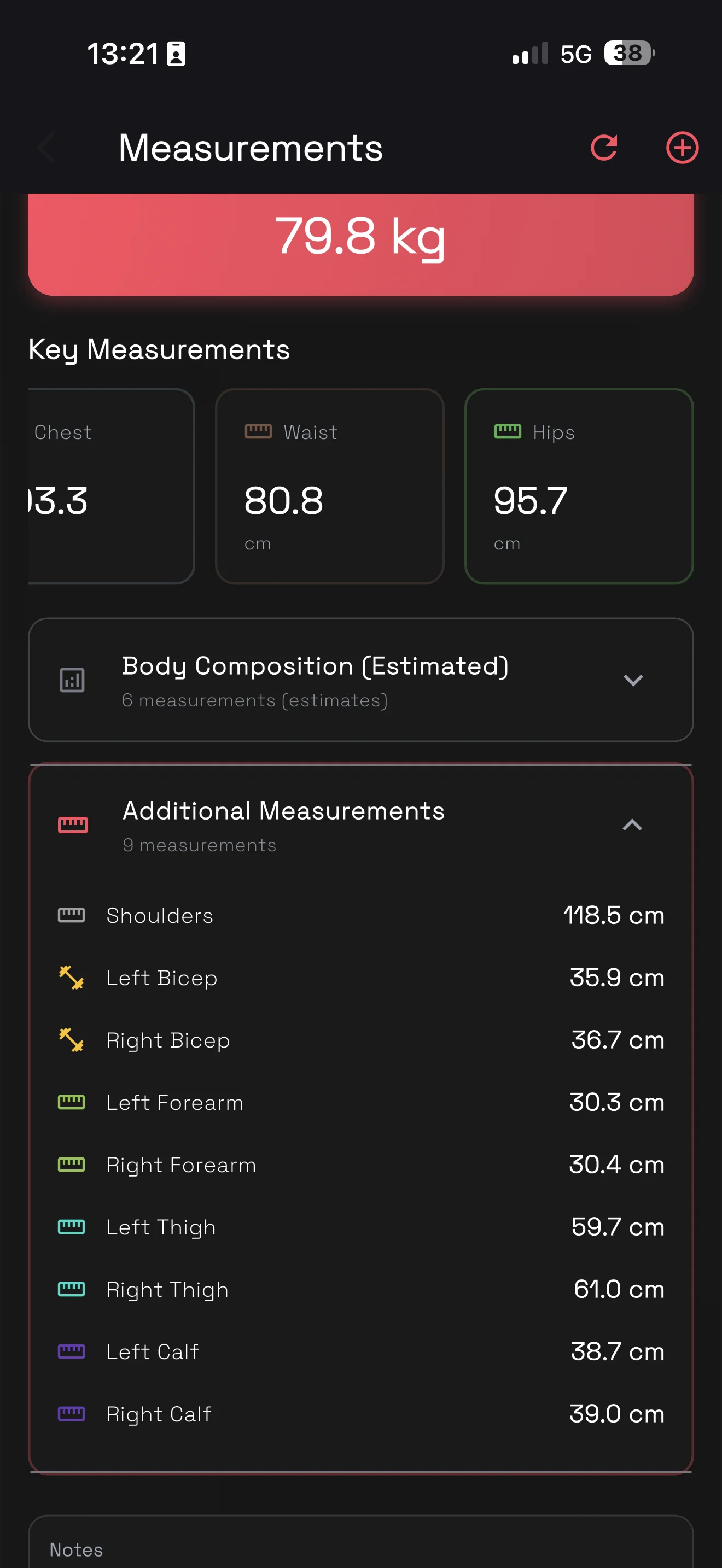The height and width of the screenshot is (1568, 722).
Task: Select the Shoulders measurement row
Action: 360,915
